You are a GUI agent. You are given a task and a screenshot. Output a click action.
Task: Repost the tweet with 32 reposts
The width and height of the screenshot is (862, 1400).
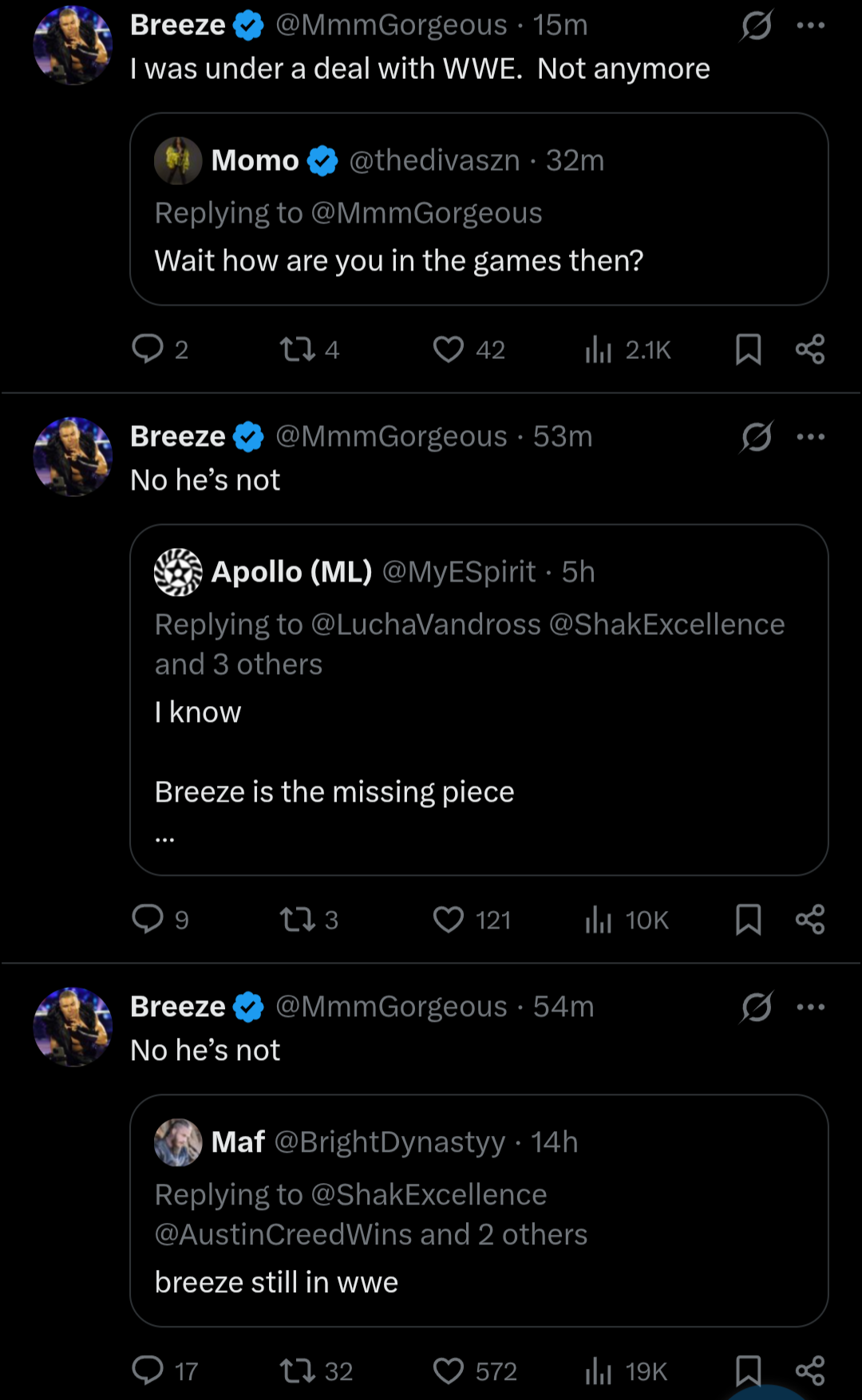298,1371
